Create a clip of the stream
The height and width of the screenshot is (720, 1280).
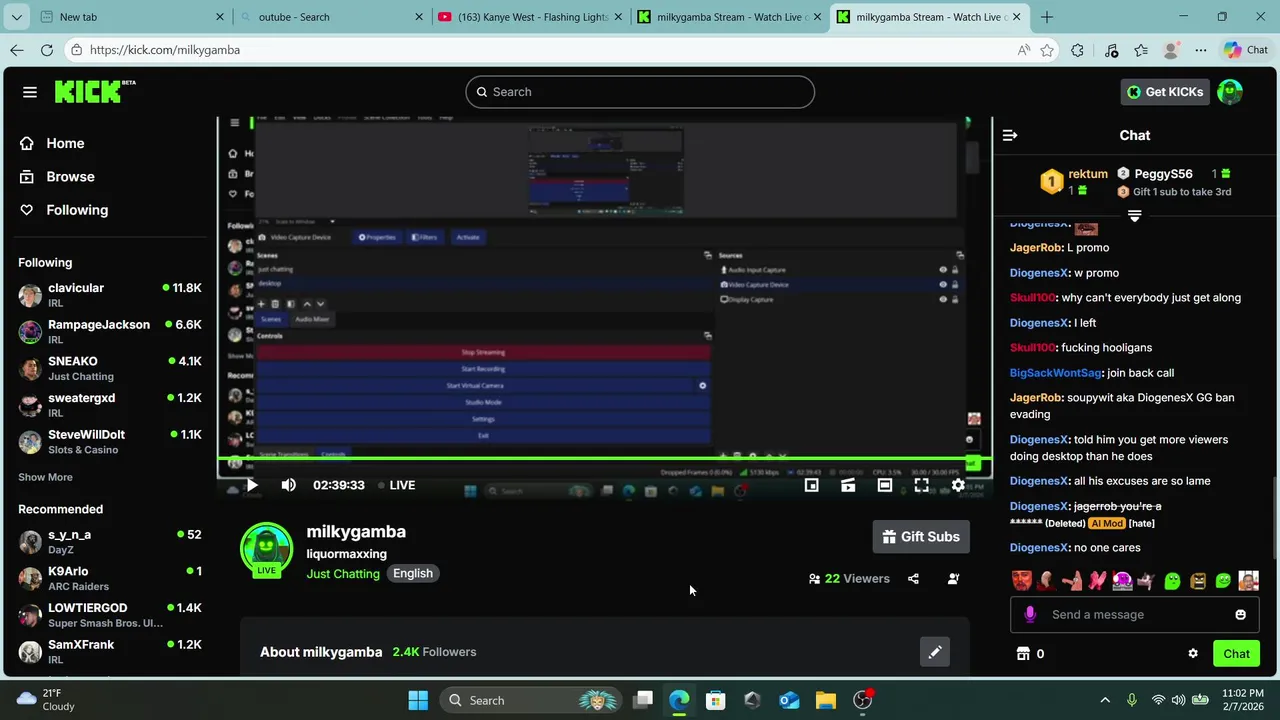click(848, 485)
